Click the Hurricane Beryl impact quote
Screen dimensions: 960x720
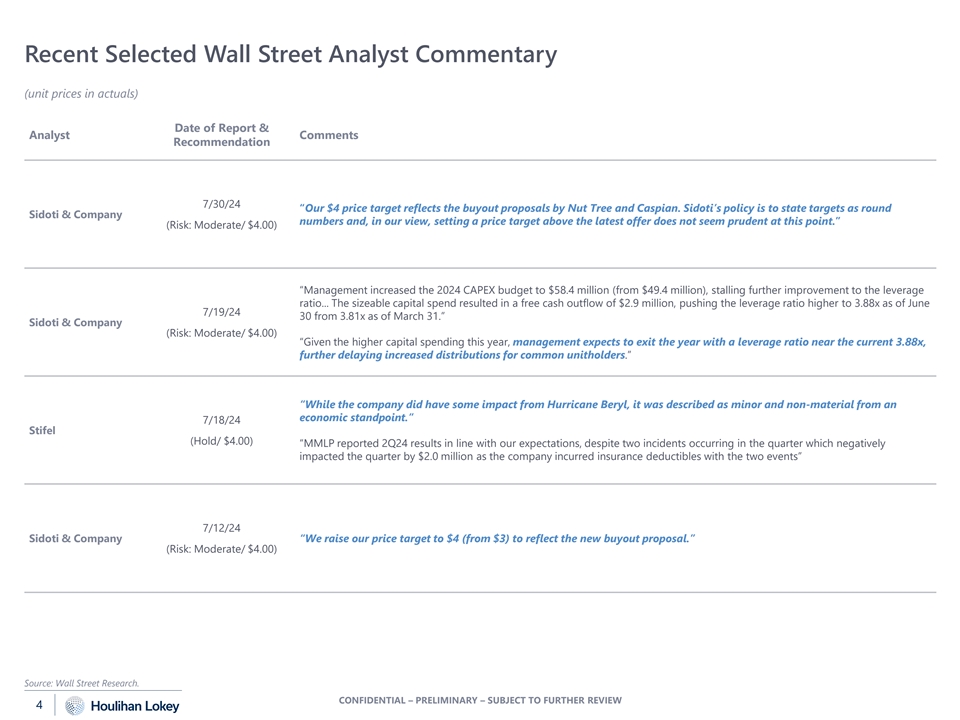click(x=597, y=410)
